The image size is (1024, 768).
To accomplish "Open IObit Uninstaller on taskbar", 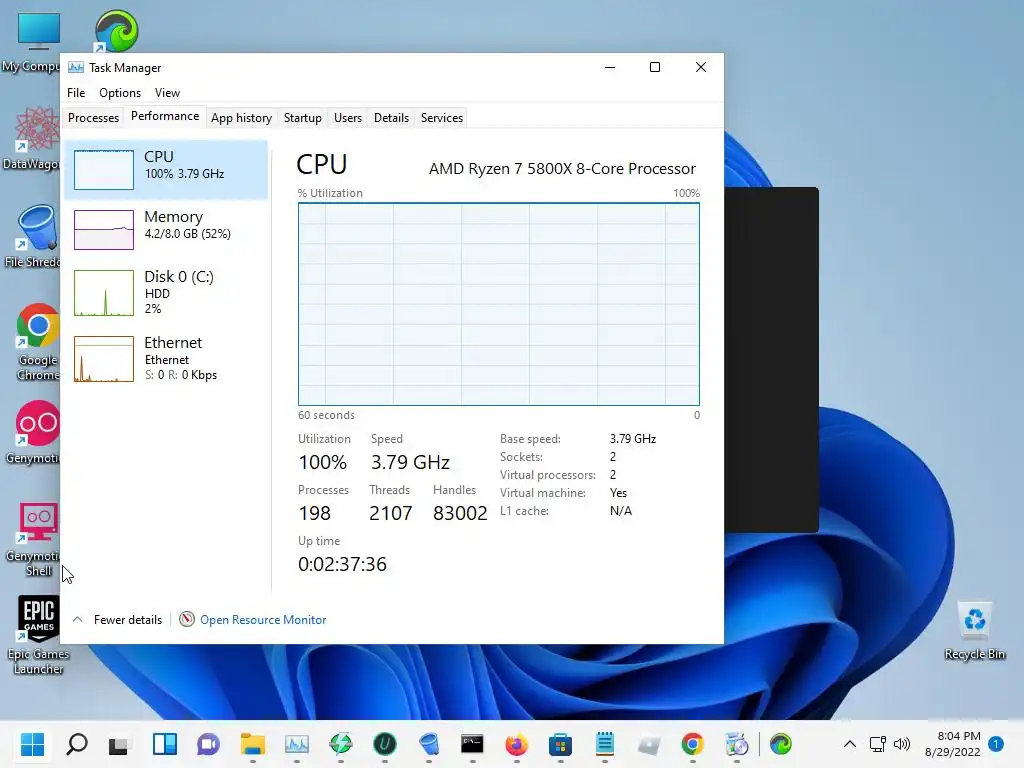I will [x=385, y=744].
